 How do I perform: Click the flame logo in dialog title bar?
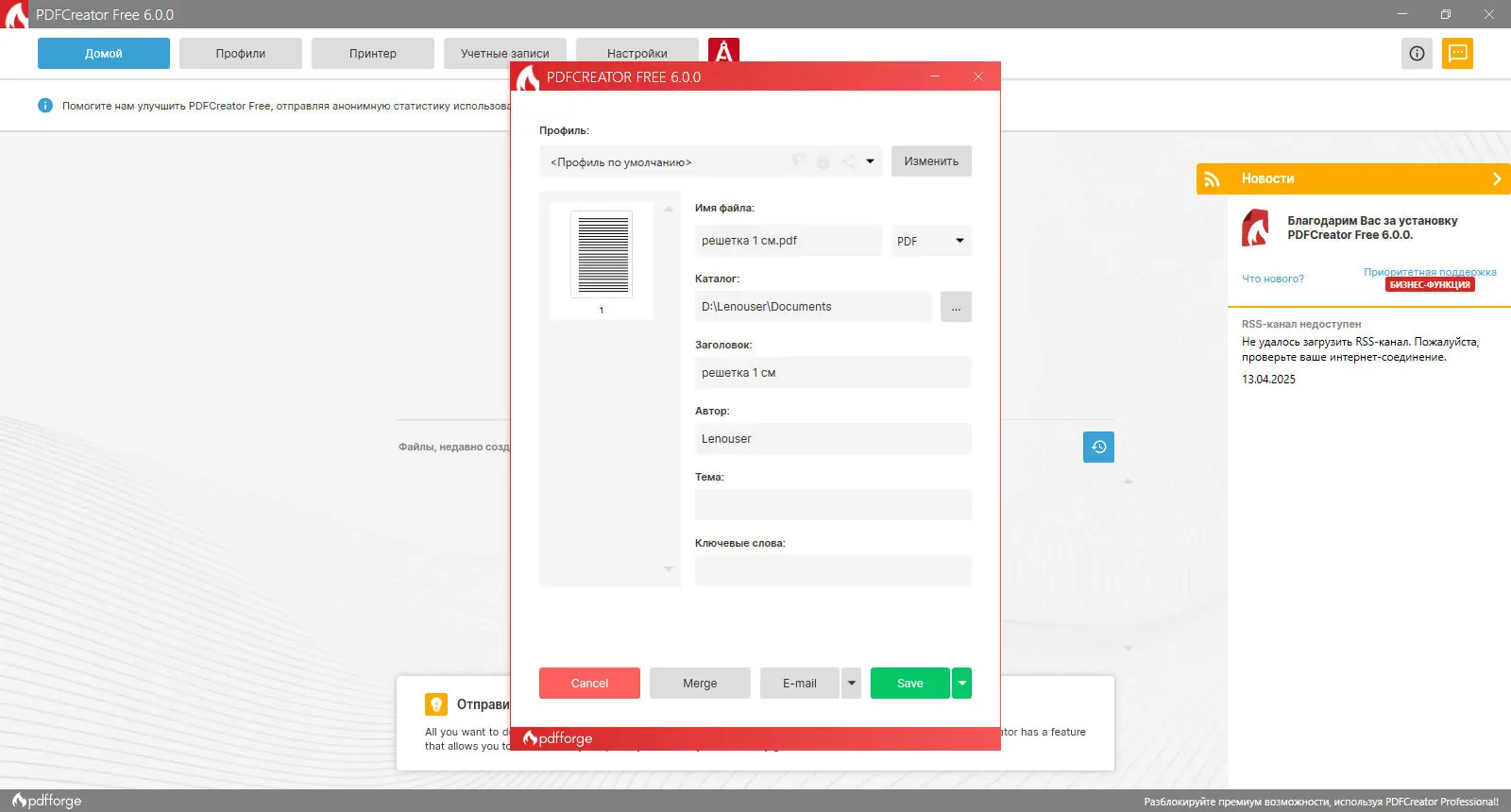tap(527, 77)
